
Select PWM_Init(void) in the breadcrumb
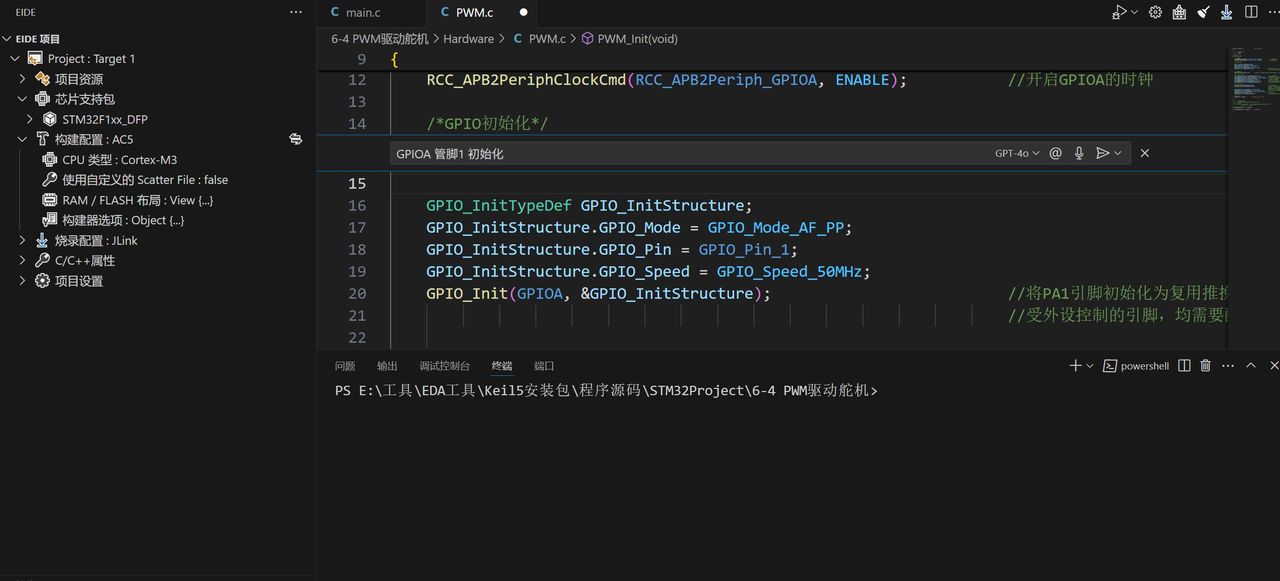click(x=637, y=38)
